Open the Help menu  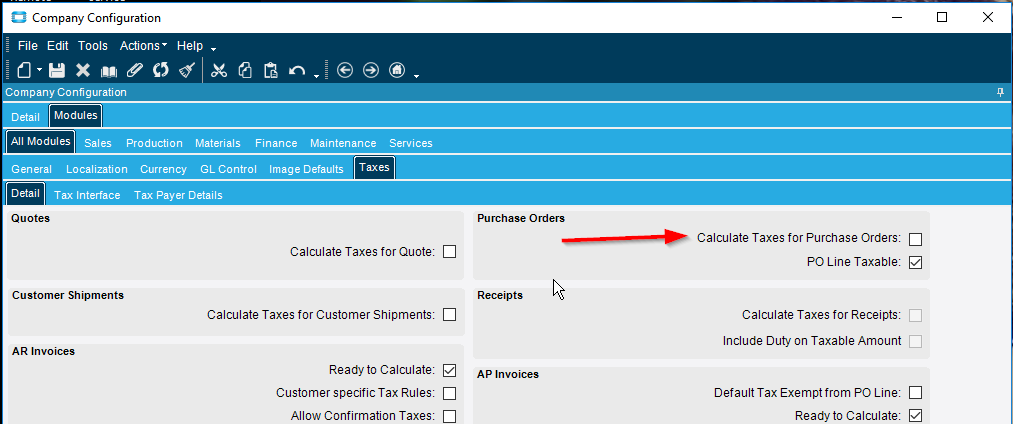pos(190,46)
